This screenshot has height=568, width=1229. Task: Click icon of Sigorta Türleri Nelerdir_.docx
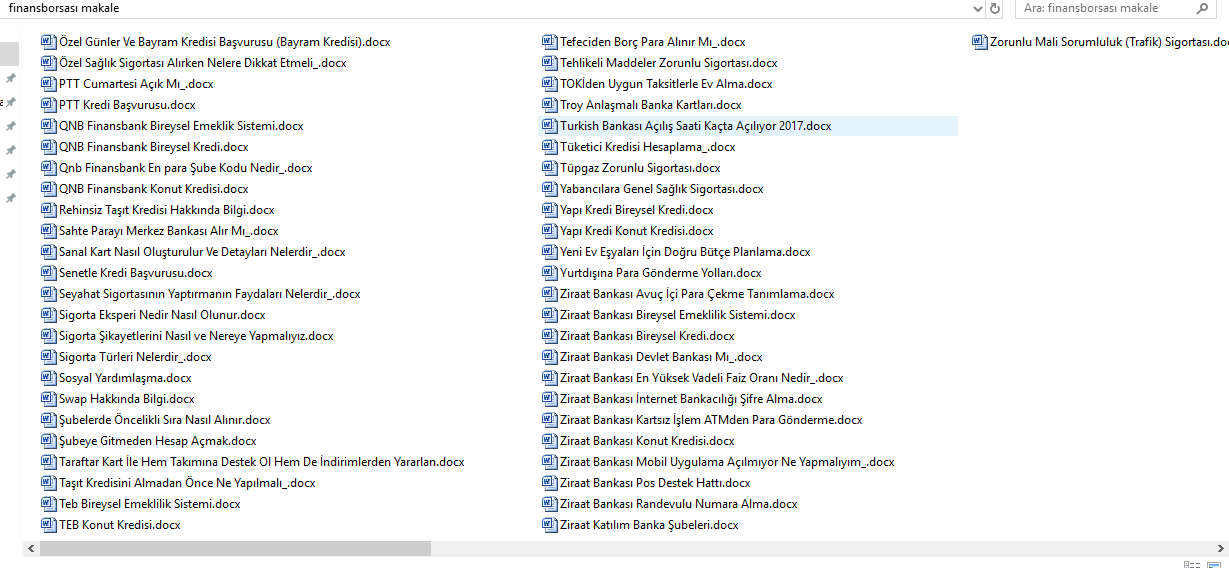pos(49,357)
